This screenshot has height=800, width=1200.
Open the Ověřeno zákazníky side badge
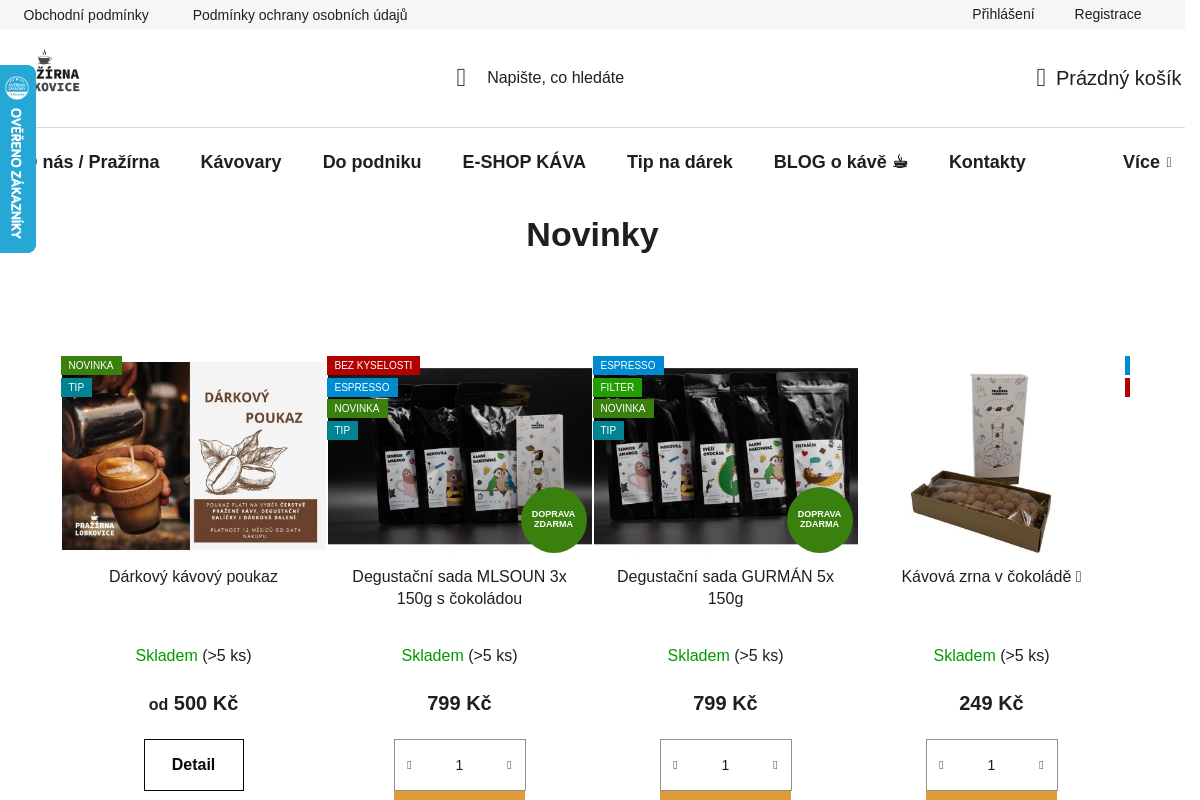tap(17, 159)
